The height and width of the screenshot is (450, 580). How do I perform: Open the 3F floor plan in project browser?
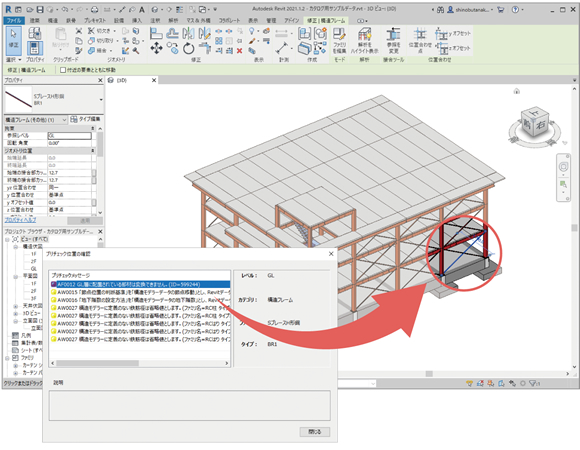point(34,298)
